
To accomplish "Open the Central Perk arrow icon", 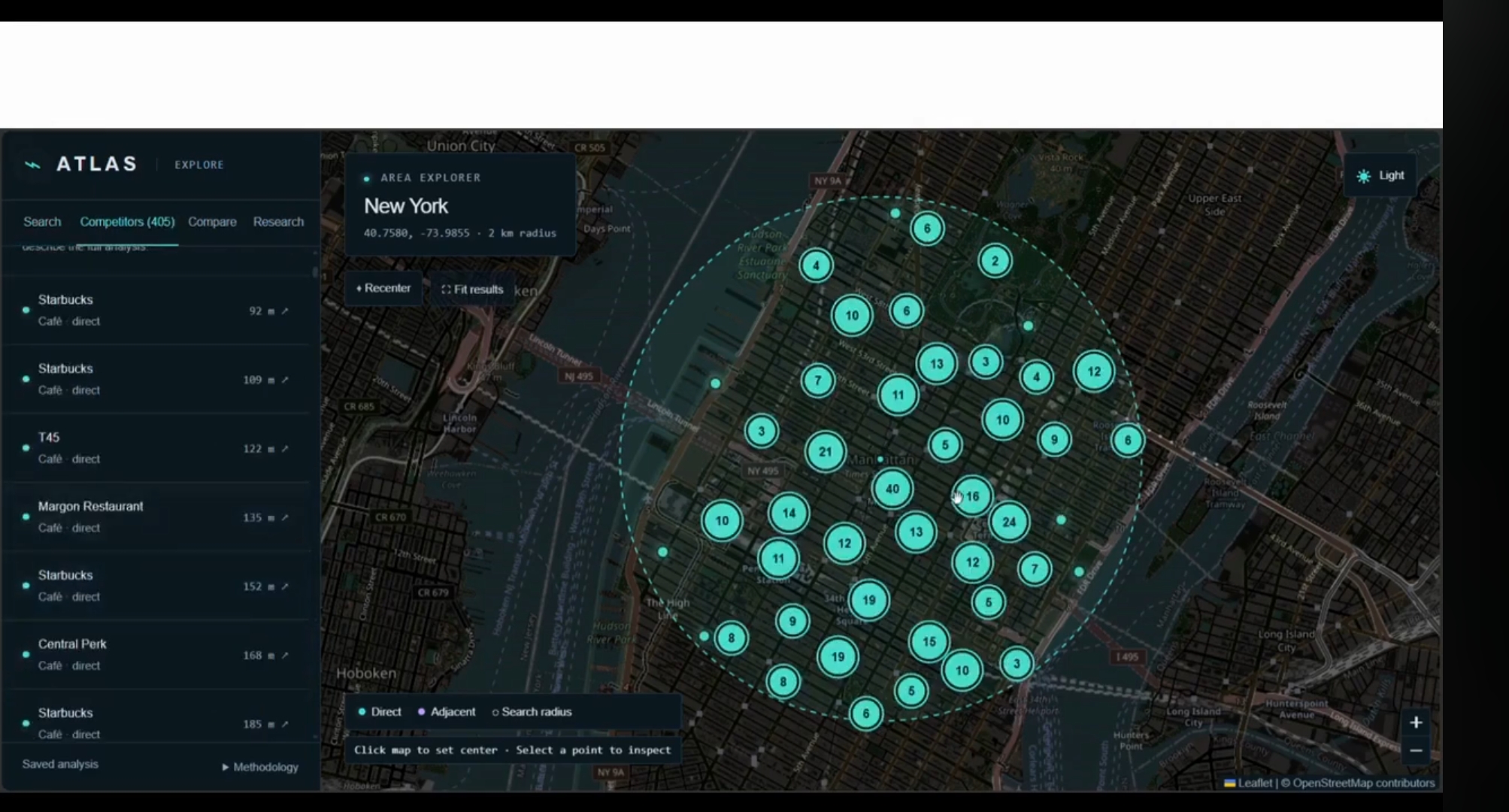I will click(x=285, y=656).
